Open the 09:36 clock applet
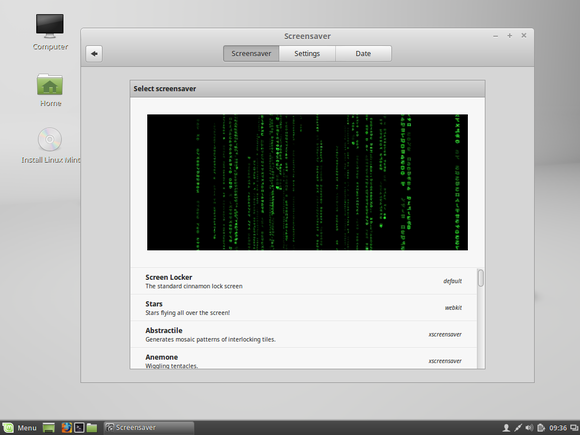This screenshot has width=580, height=435. point(558,428)
